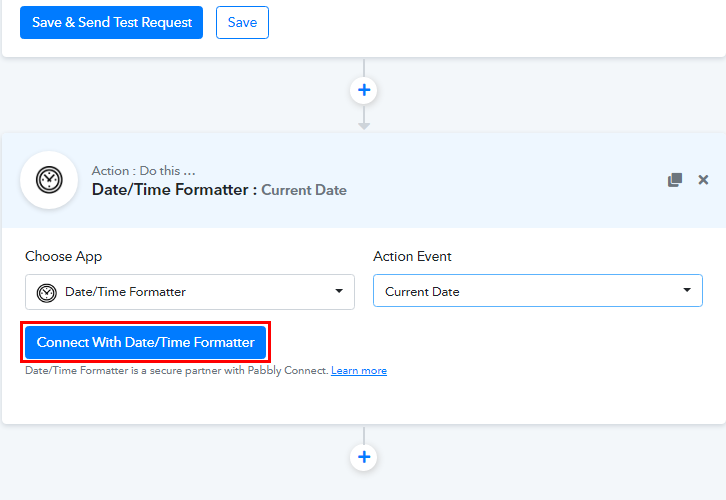726x500 pixels.
Task: Click the Date/Time Formatter : Current Date title
Action: [219, 190]
